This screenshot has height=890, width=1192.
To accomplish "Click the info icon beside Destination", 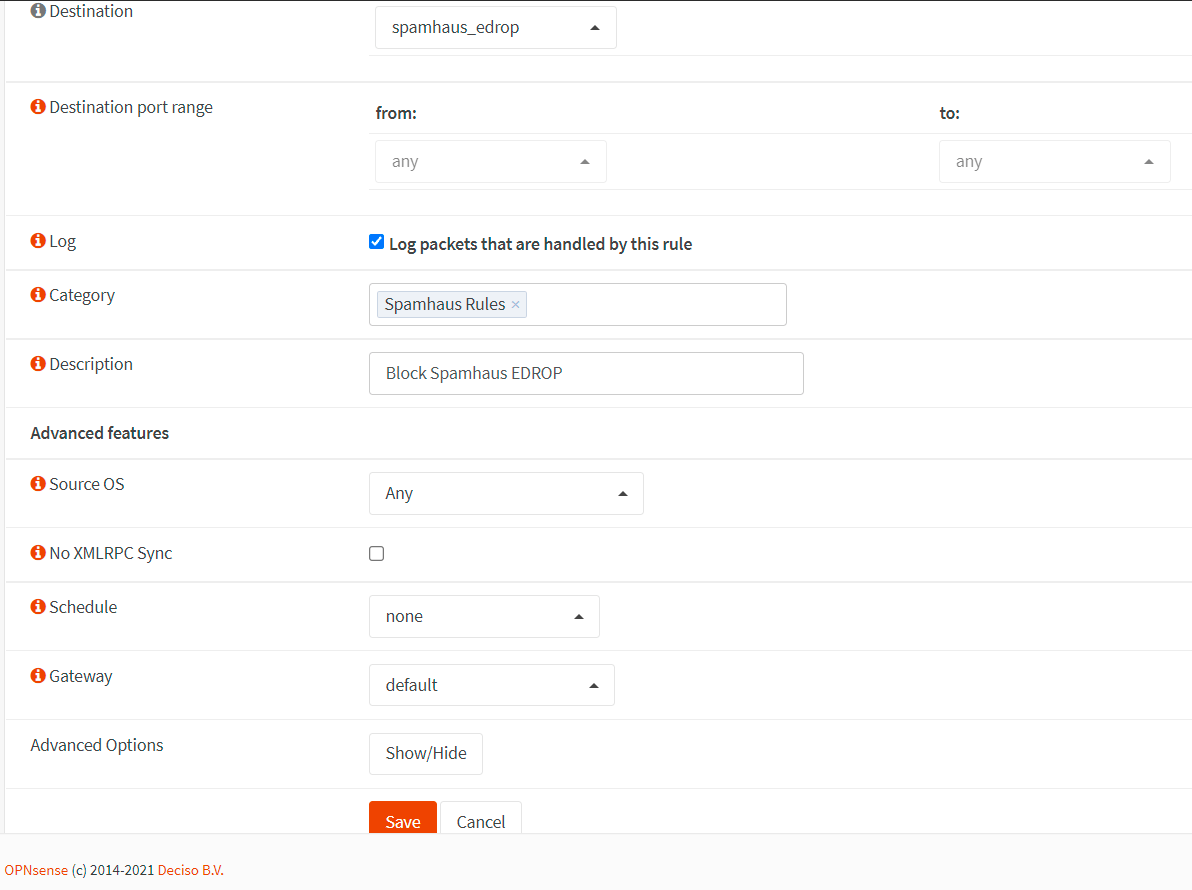I will tap(38, 11).
